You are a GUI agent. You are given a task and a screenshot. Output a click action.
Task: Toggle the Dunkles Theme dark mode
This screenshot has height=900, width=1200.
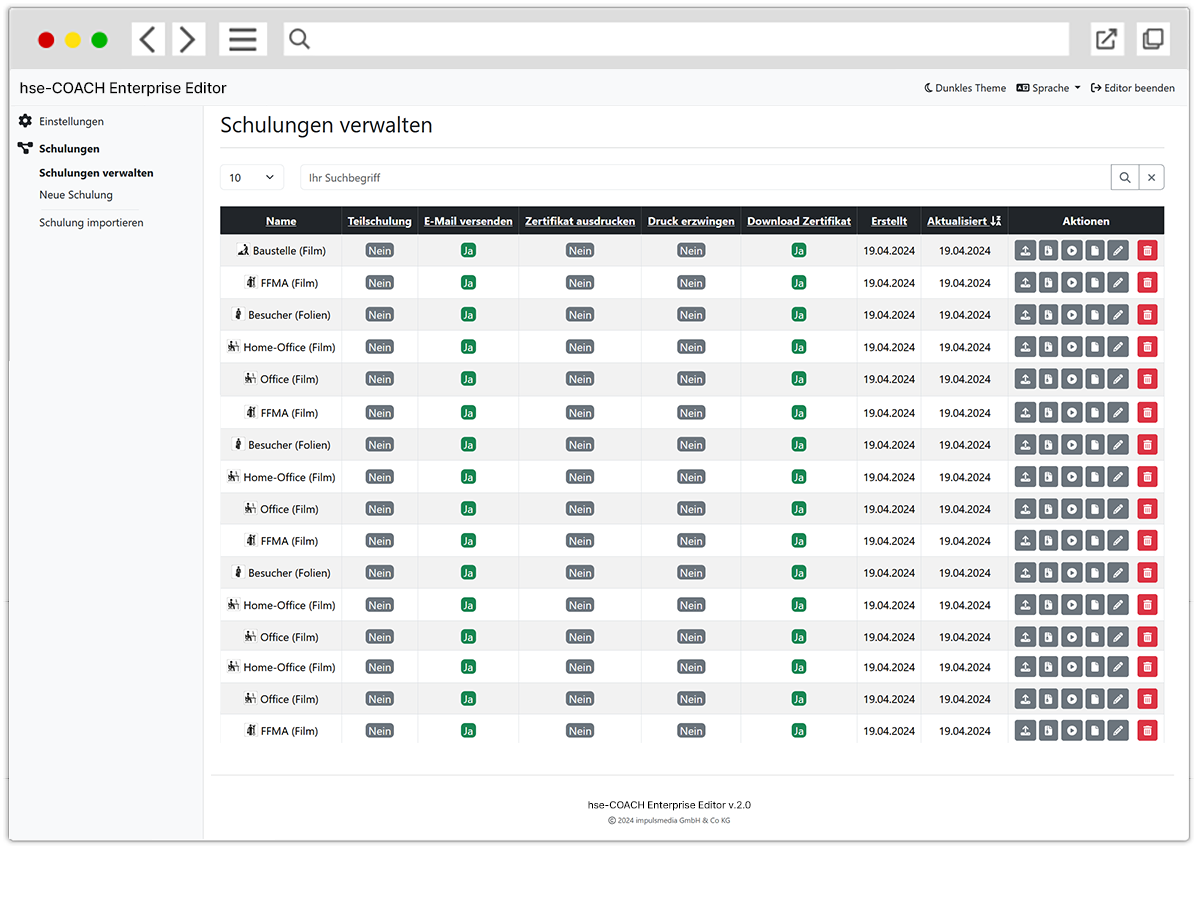[965, 88]
